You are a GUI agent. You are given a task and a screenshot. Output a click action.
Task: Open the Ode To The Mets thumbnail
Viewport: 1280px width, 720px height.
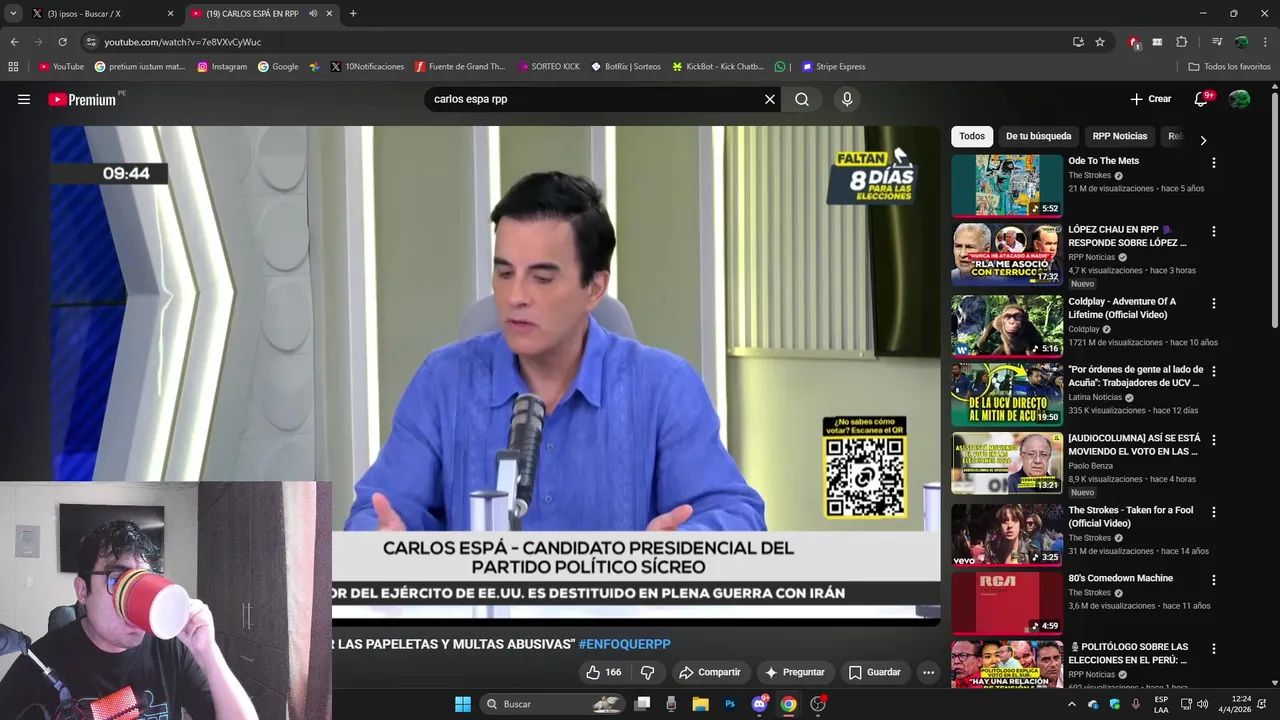click(1007, 185)
